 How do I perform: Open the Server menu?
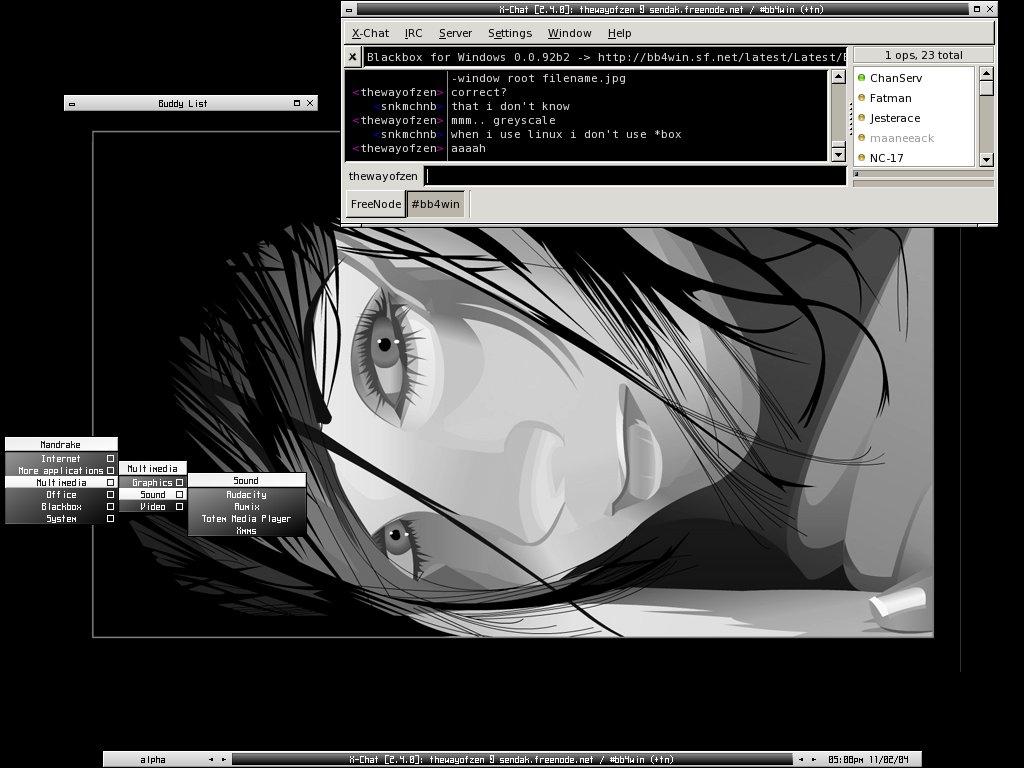click(455, 33)
